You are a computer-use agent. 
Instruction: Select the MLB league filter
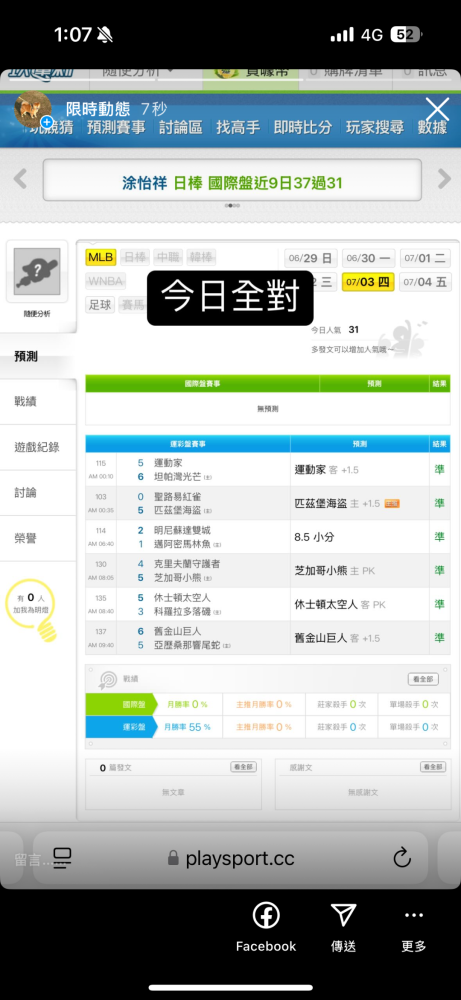[x=101, y=258]
